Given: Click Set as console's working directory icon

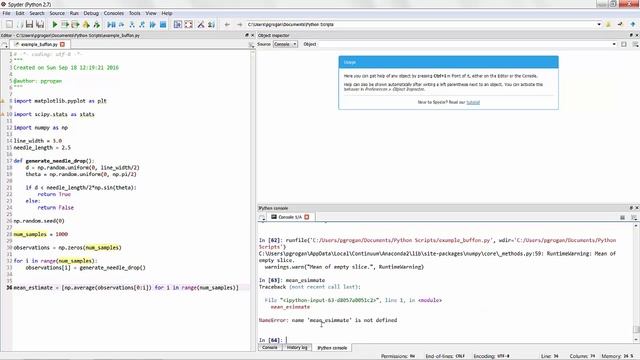Looking at the screenshot, I should 620,24.
